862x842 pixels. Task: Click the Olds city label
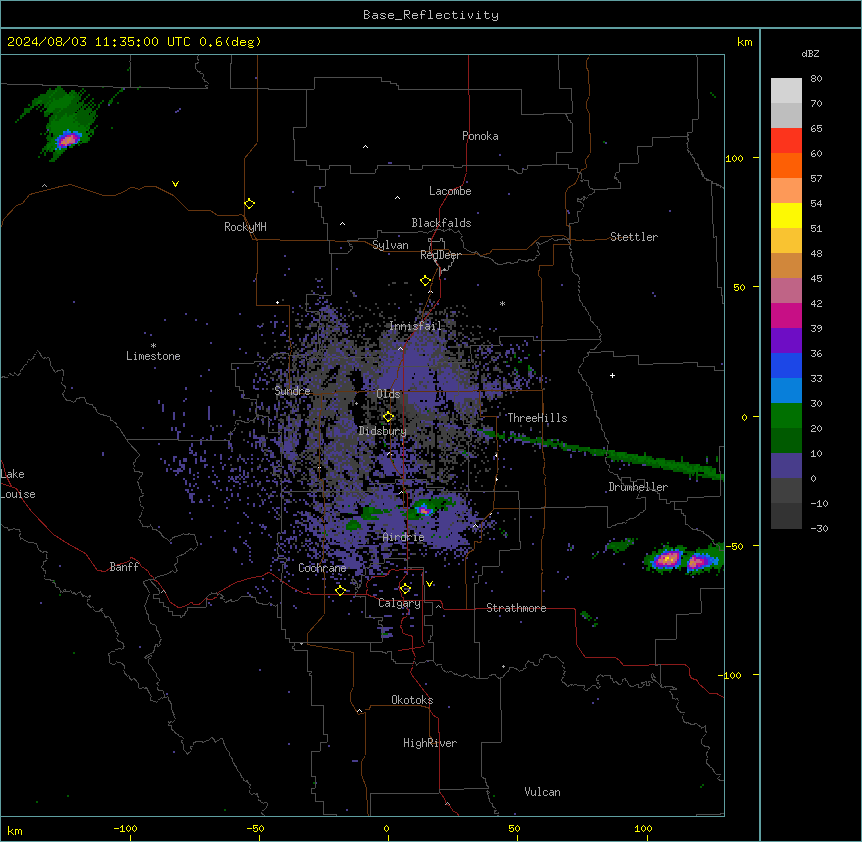coord(388,394)
